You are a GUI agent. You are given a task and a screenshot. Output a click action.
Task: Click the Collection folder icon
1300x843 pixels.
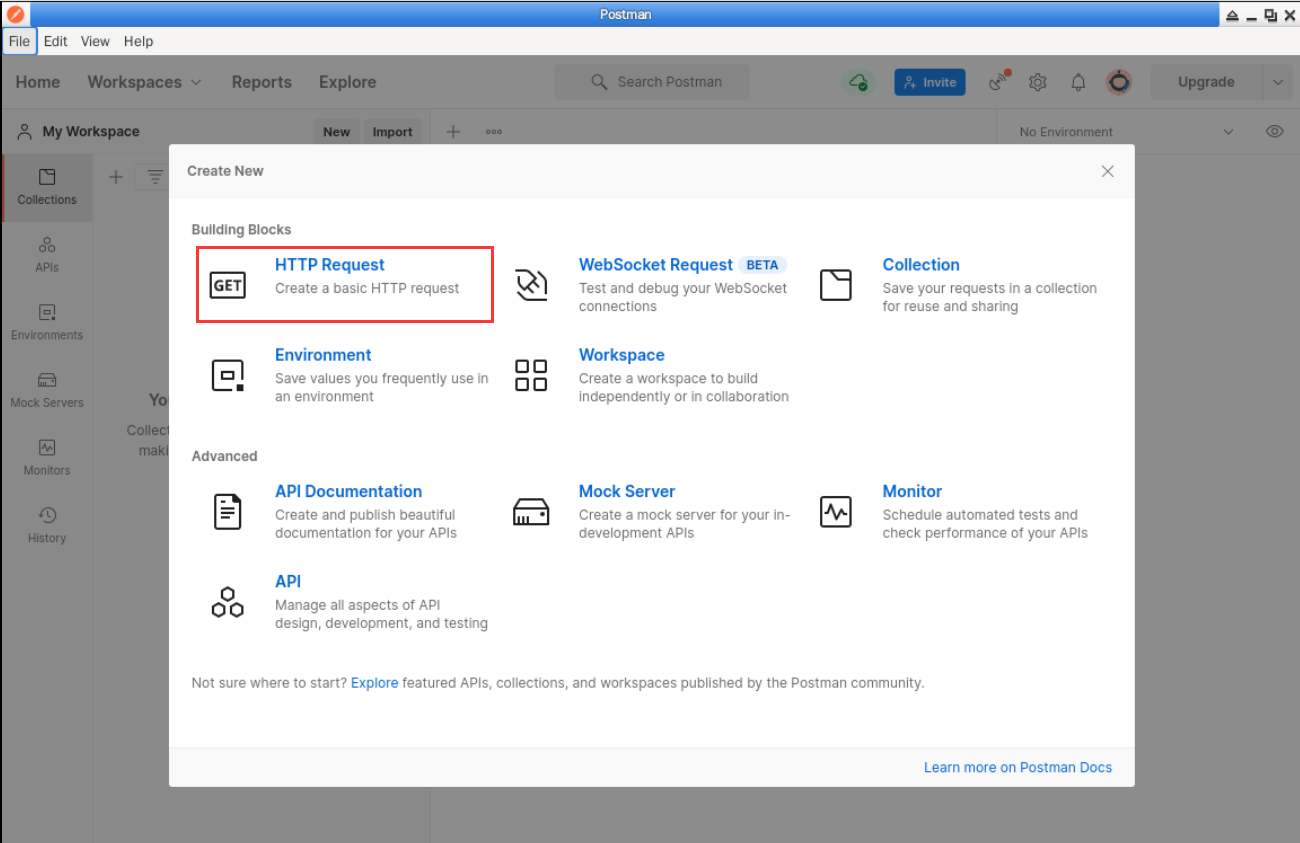(x=835, y=285)
